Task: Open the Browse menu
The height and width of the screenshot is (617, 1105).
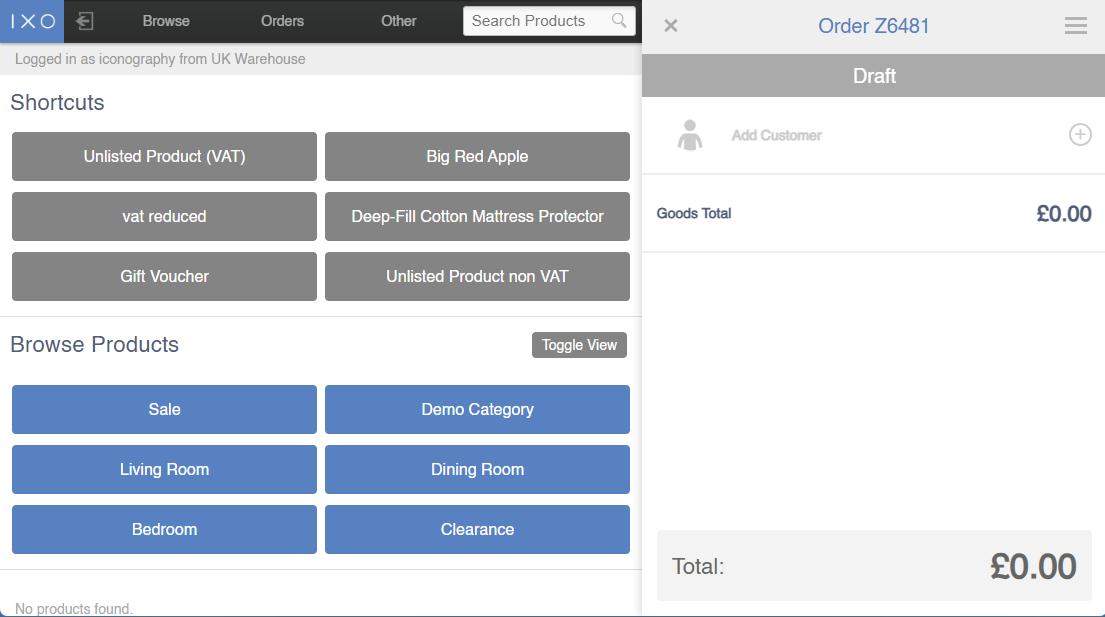Action: tap(166, 21)
